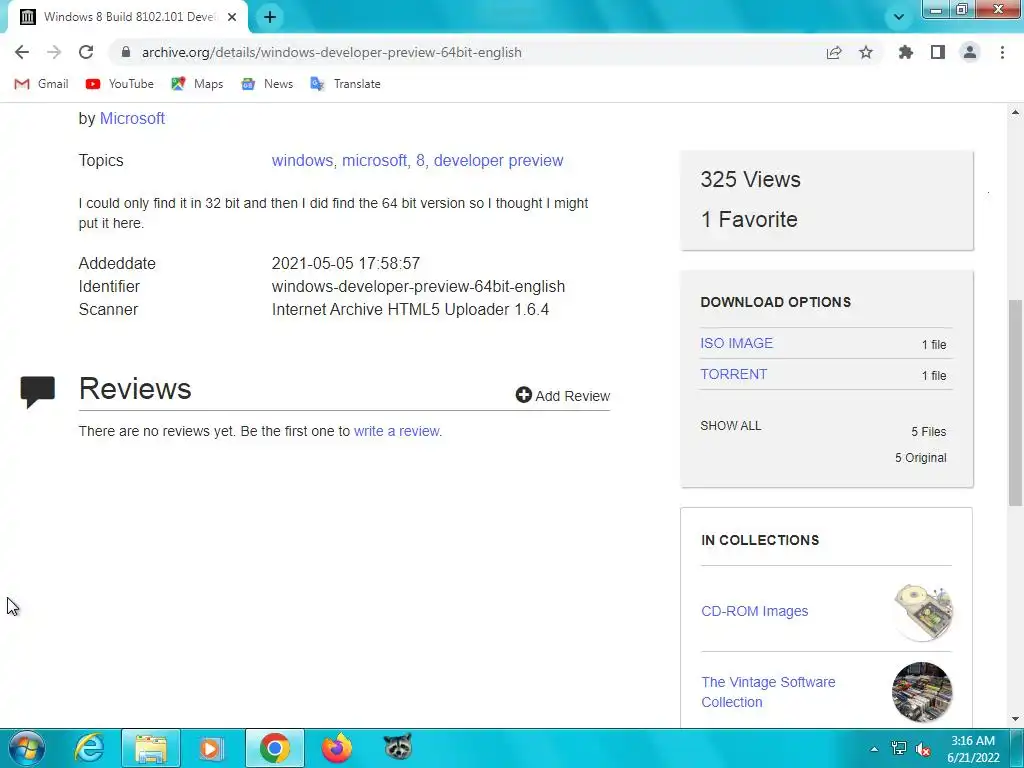Click '5 Original' files text

(x=920, y=458)
